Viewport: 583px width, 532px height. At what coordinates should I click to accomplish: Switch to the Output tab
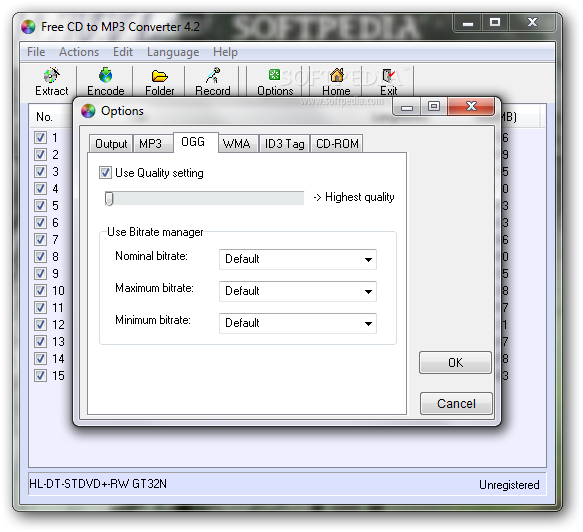click(111, 144)
